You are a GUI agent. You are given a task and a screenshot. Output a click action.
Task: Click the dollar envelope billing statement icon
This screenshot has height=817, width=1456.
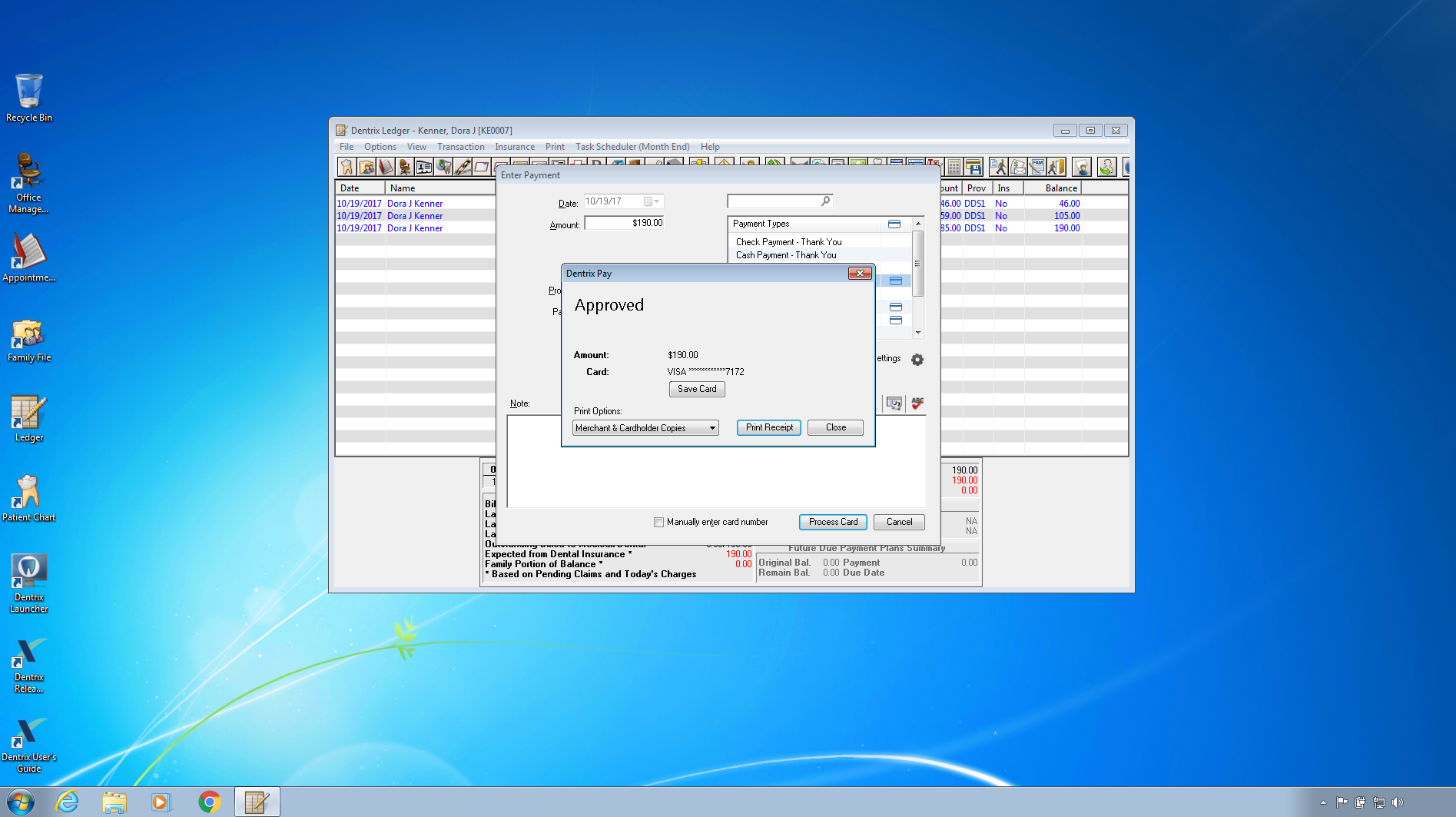pyautogui.click(x=1018, y=167)
